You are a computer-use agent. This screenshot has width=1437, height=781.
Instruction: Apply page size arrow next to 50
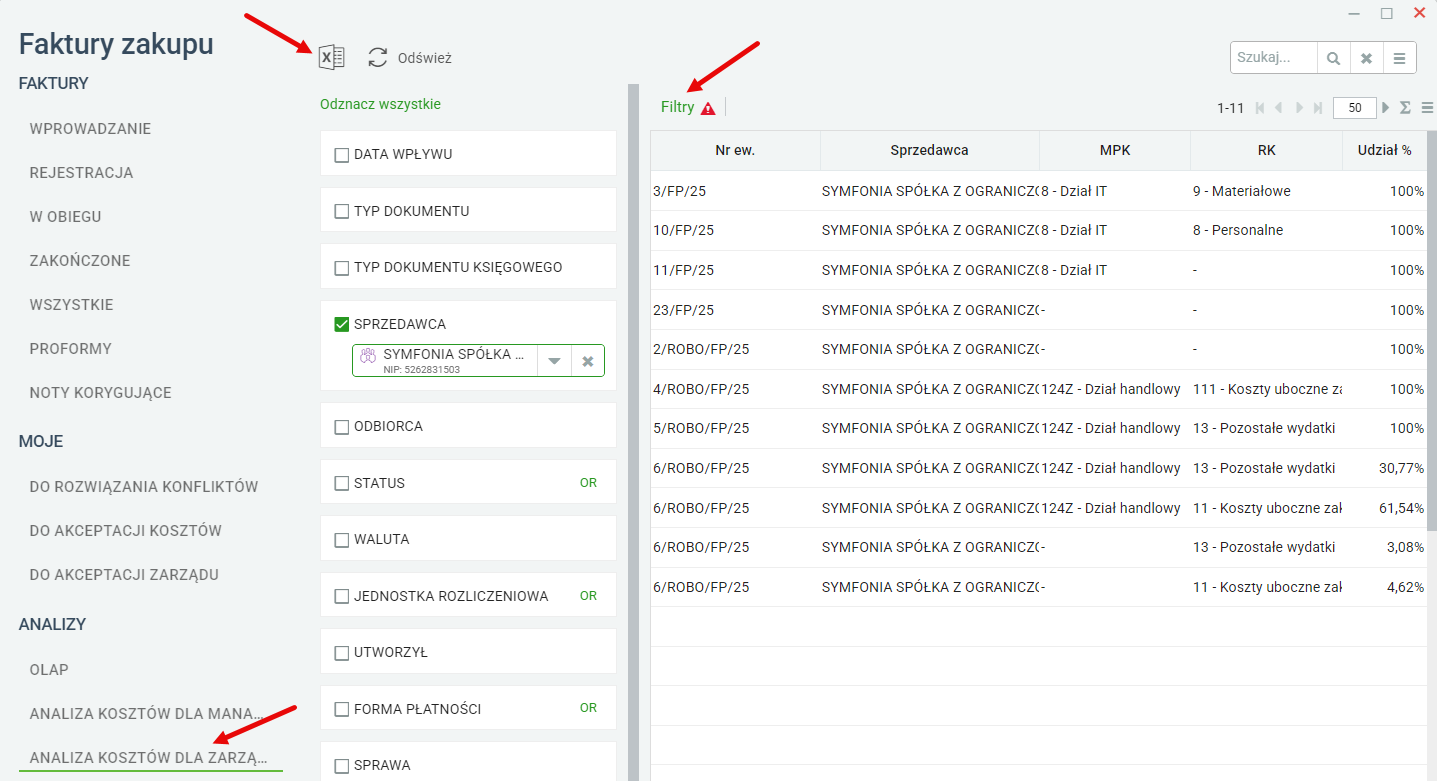coord(1385,108)
